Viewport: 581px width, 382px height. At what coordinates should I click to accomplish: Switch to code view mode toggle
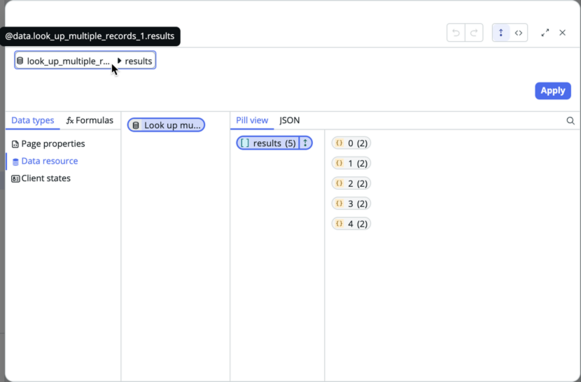pos(518,33)
